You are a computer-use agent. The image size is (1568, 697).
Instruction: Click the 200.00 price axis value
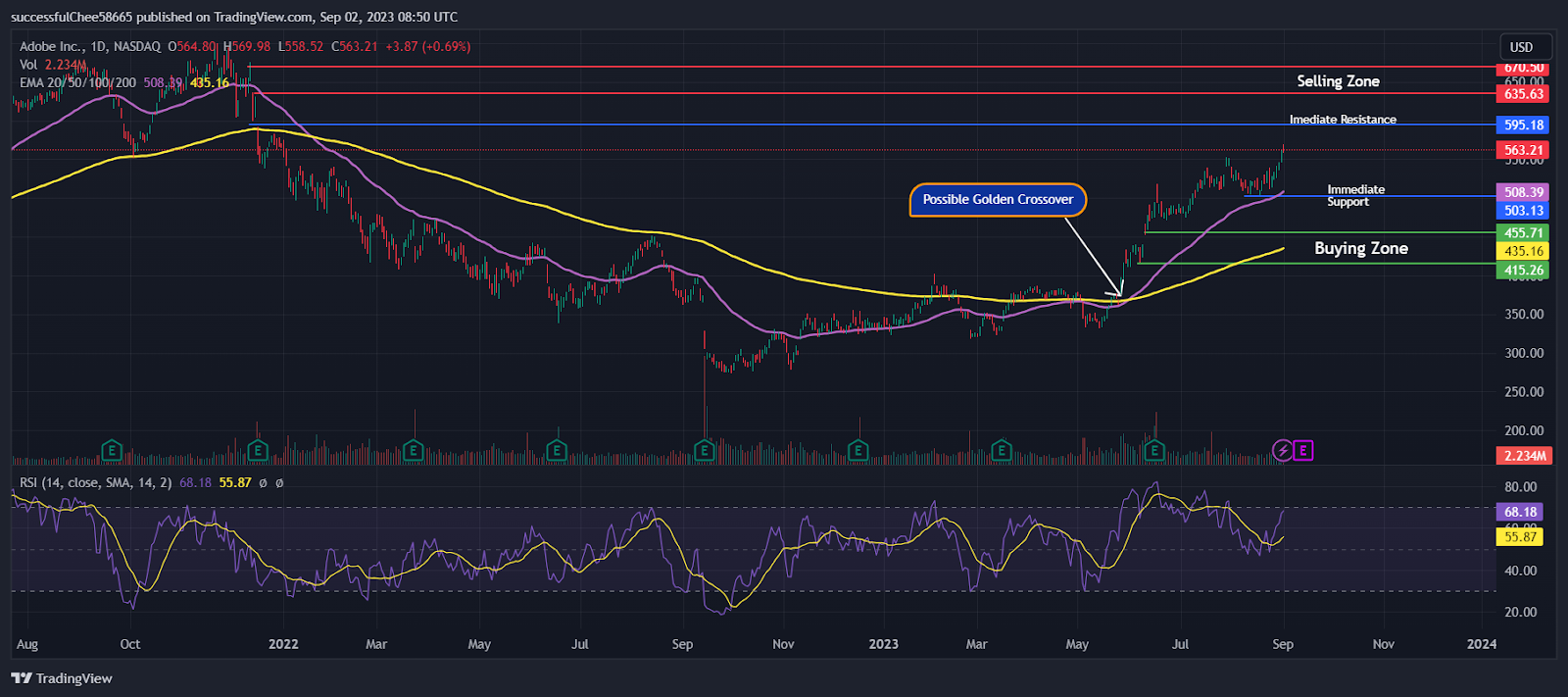point(1524,430)
